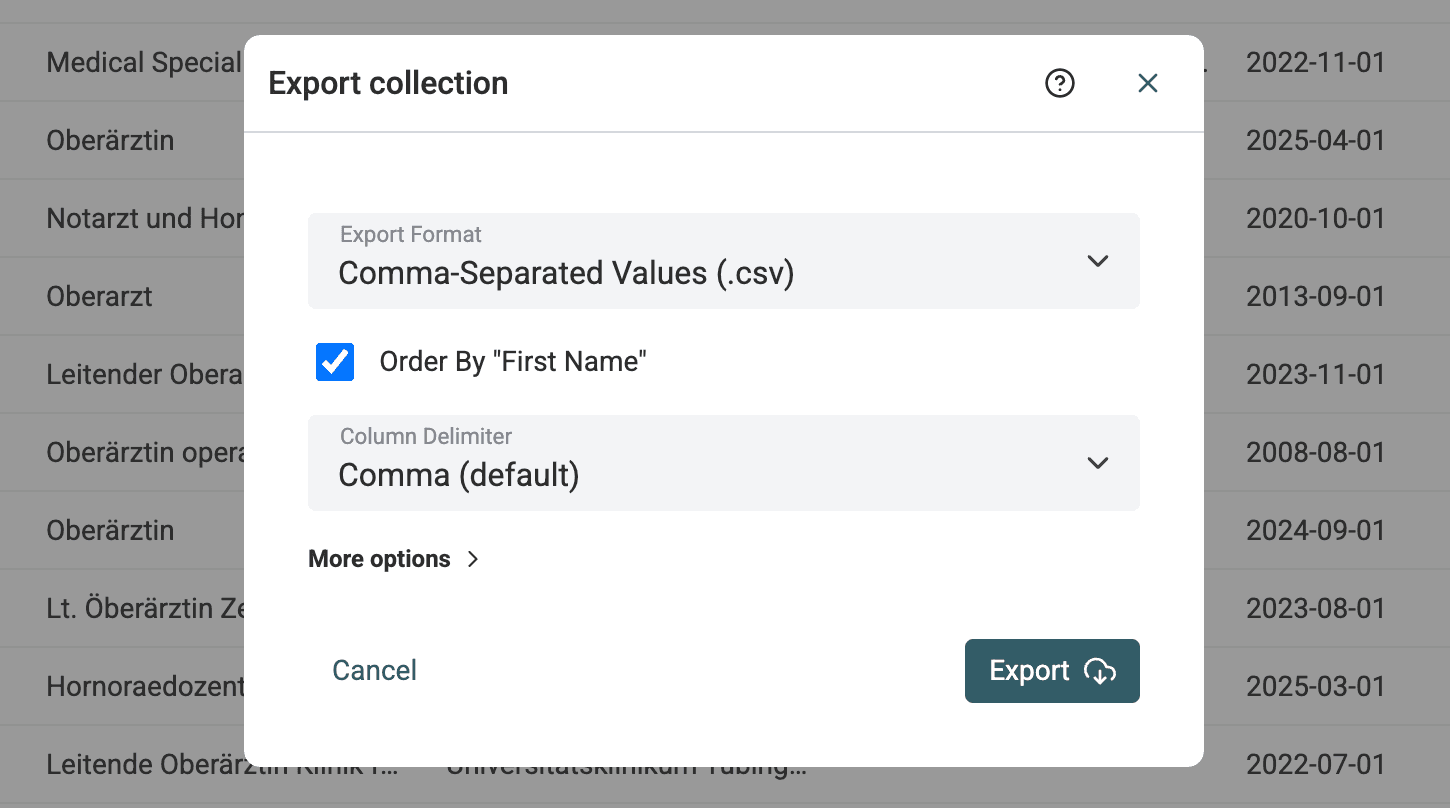This screenshot has height=808, width=1450.
Task: Uncheck Order By "First Name" checkbox
Action: click(335, 362)
